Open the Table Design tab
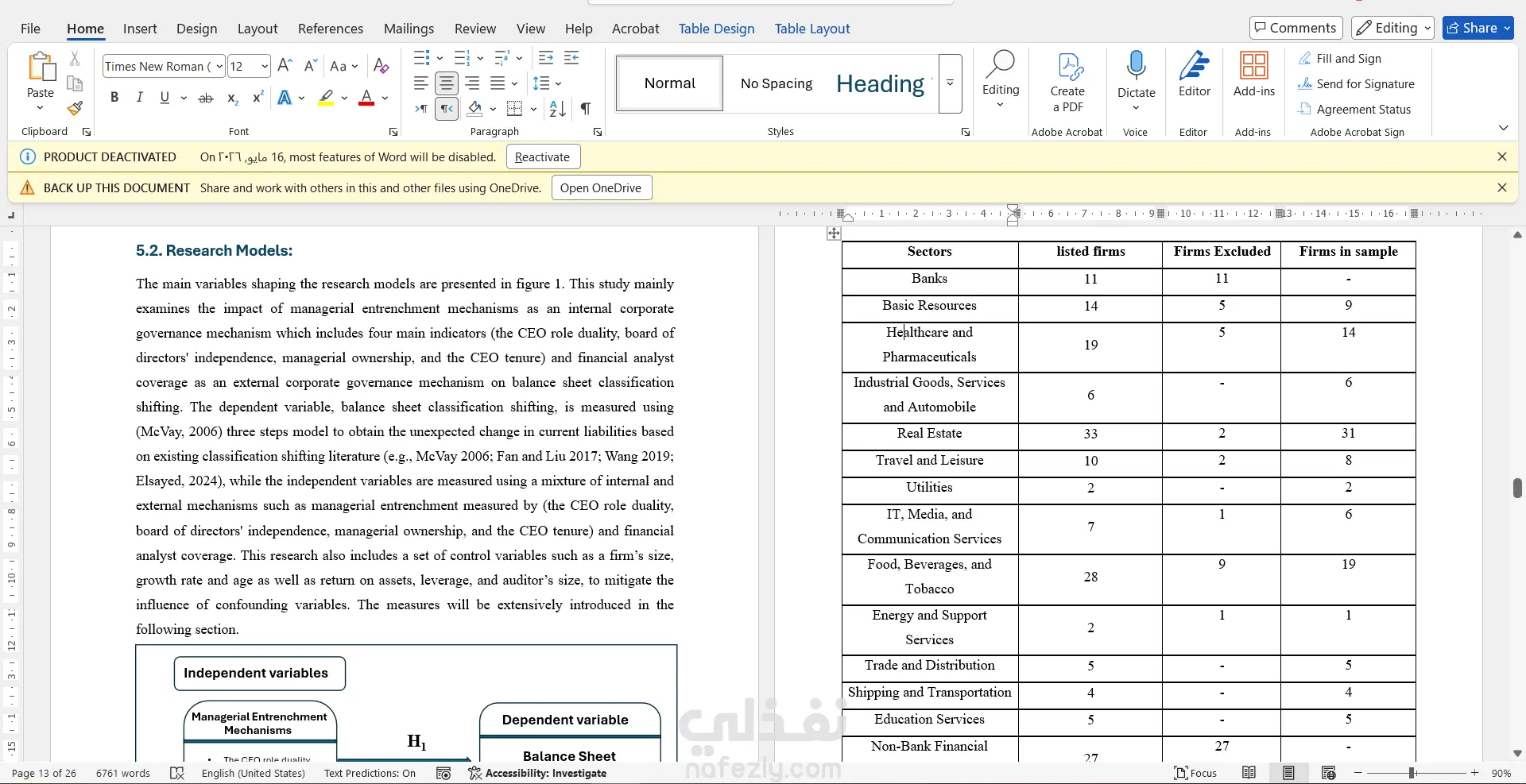The width and height of the screenshot is (1526, 784). coord(716,29)
